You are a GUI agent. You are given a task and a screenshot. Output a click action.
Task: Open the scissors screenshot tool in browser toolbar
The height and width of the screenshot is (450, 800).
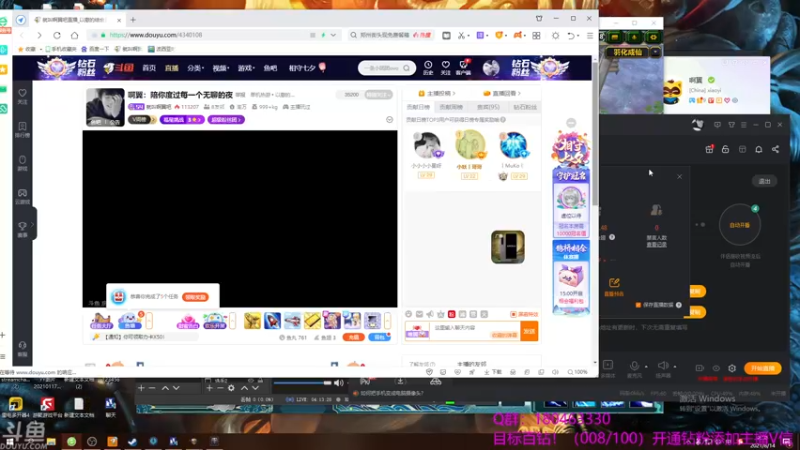pyautogui.click(x=461, y=35)
